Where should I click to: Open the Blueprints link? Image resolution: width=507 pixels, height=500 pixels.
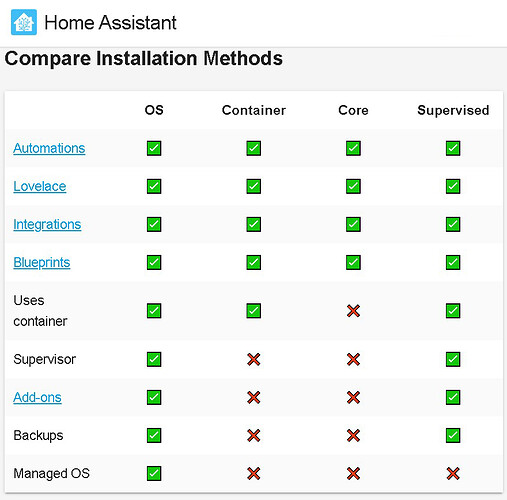pyautogui.click(x=42, y=262)
